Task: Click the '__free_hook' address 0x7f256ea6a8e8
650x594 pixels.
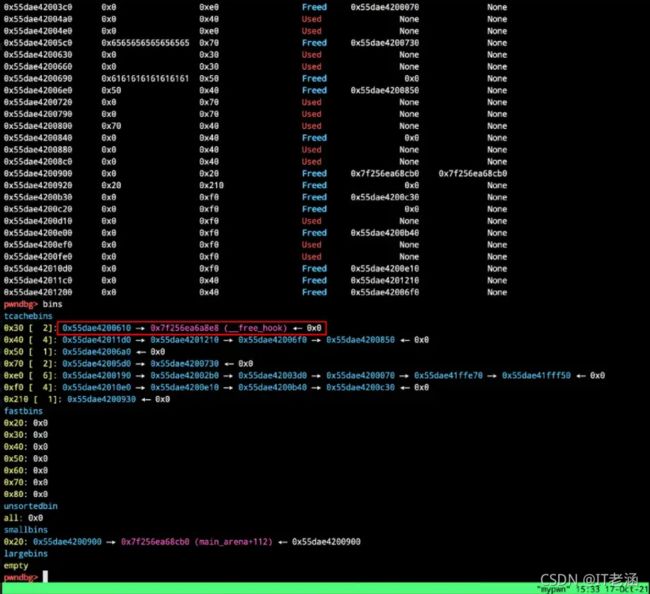Action: pyautogui.click(x=184, y=328)
